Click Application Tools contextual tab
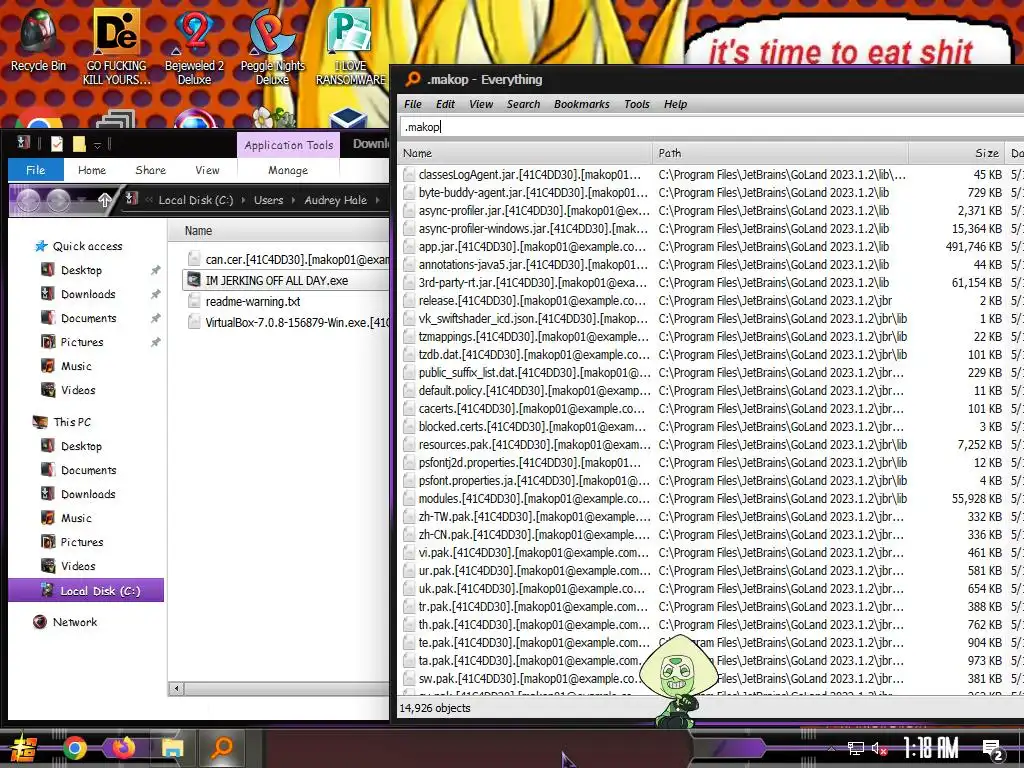 (289, 145)
